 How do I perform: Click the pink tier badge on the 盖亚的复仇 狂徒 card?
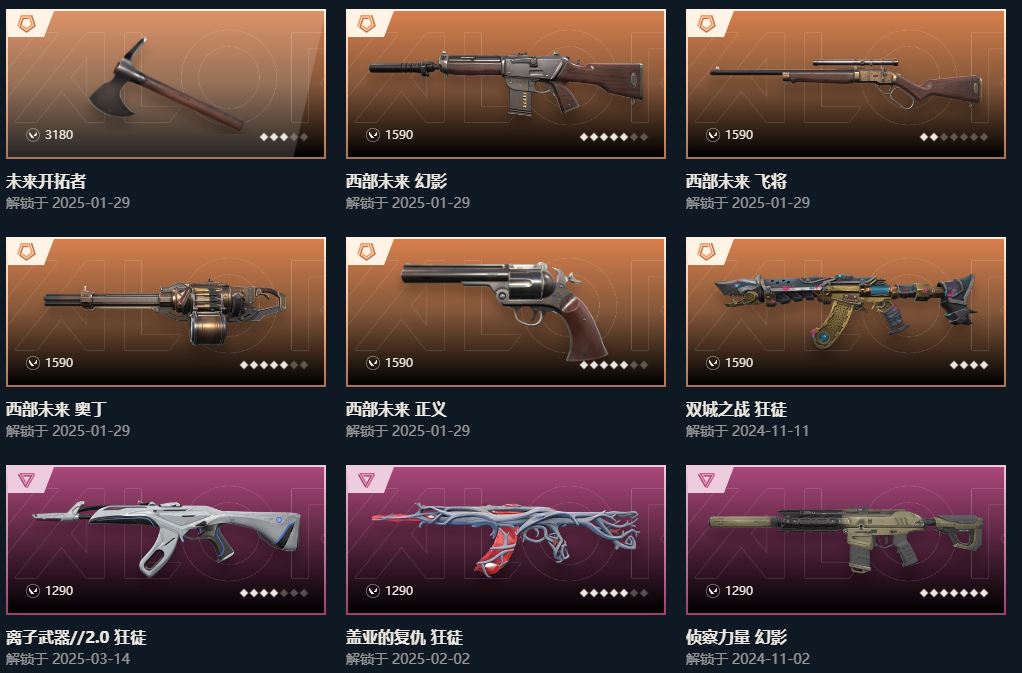coord(367,480)
